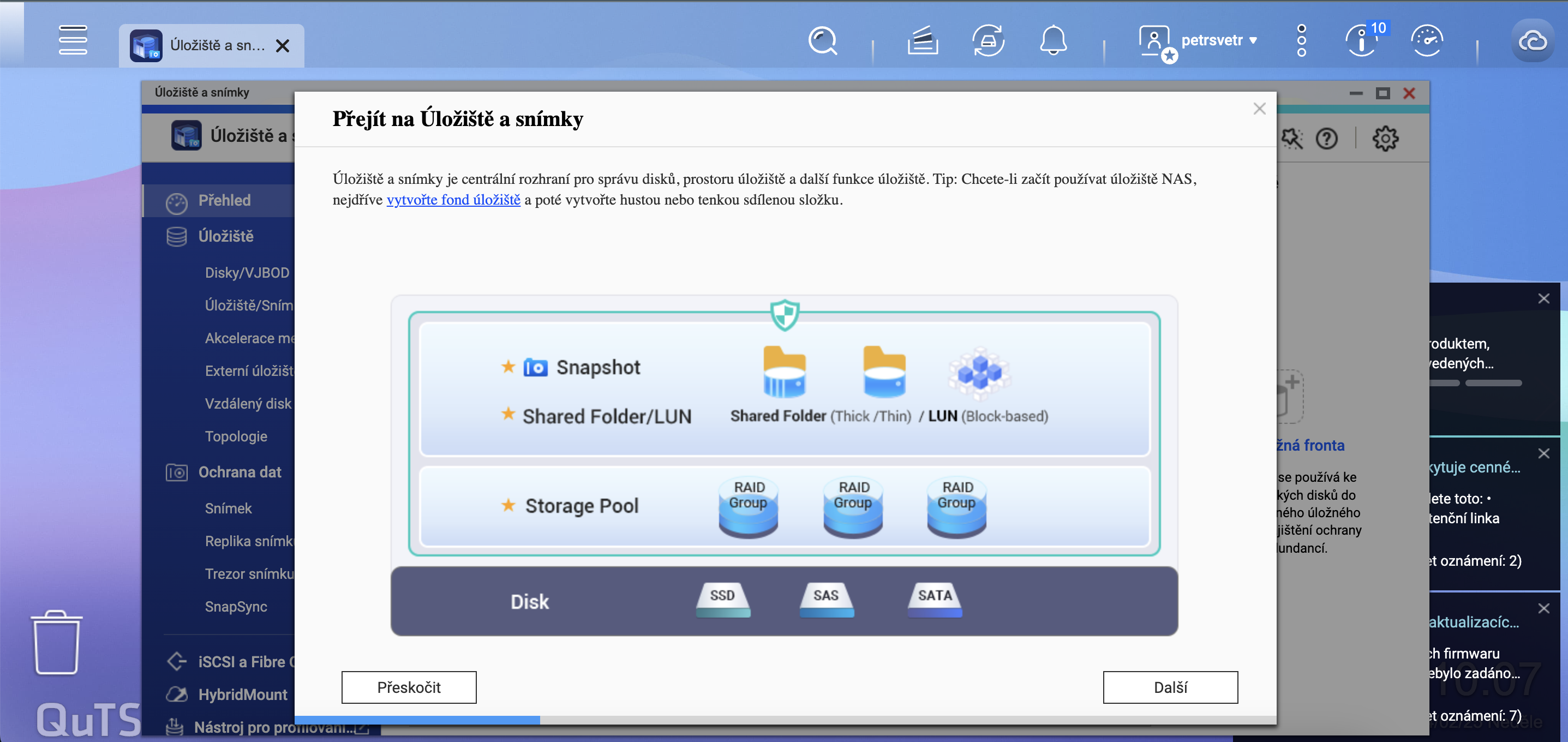1568x742 pixels.
Task: Open the Dashboard gauge icon
Action: point(1428,40)
